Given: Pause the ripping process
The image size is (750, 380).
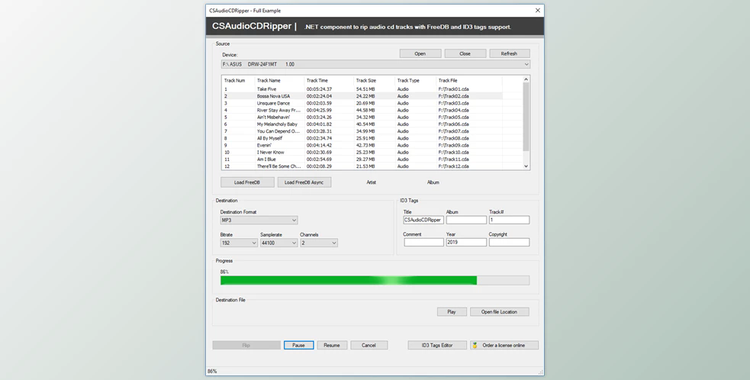Looking at the screenshot, I should [298, 345].
